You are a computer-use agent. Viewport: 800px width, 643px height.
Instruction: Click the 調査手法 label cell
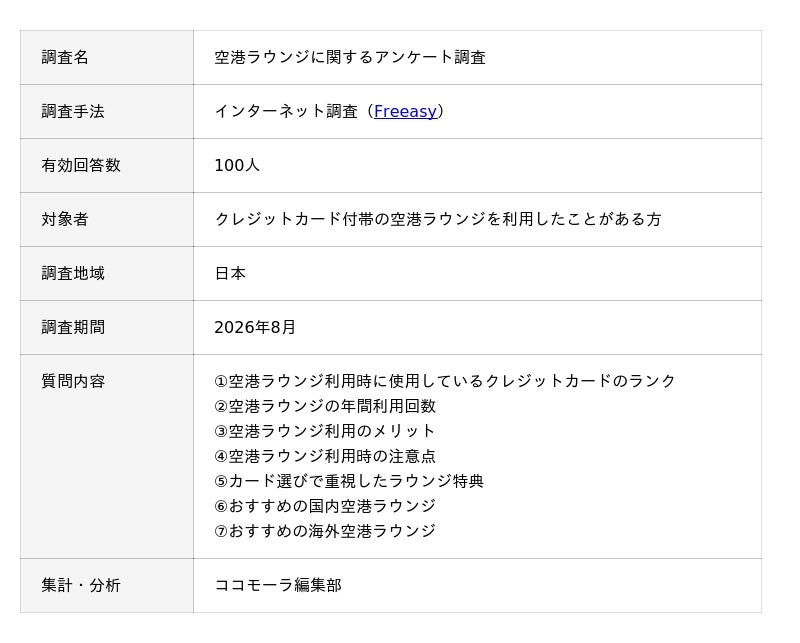pos(107,111)
